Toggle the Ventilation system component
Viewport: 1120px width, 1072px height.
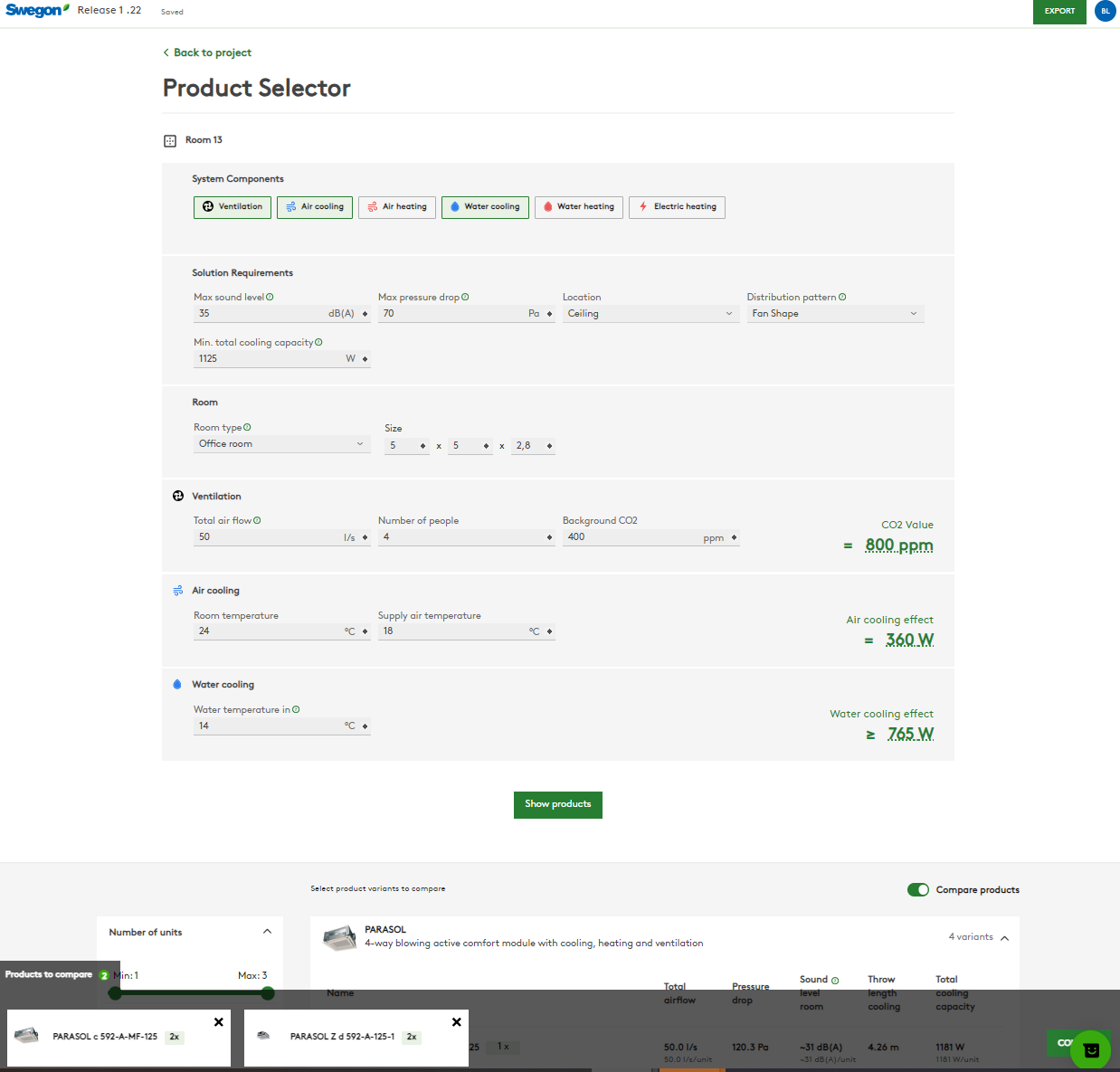click(x=233, y=207)
